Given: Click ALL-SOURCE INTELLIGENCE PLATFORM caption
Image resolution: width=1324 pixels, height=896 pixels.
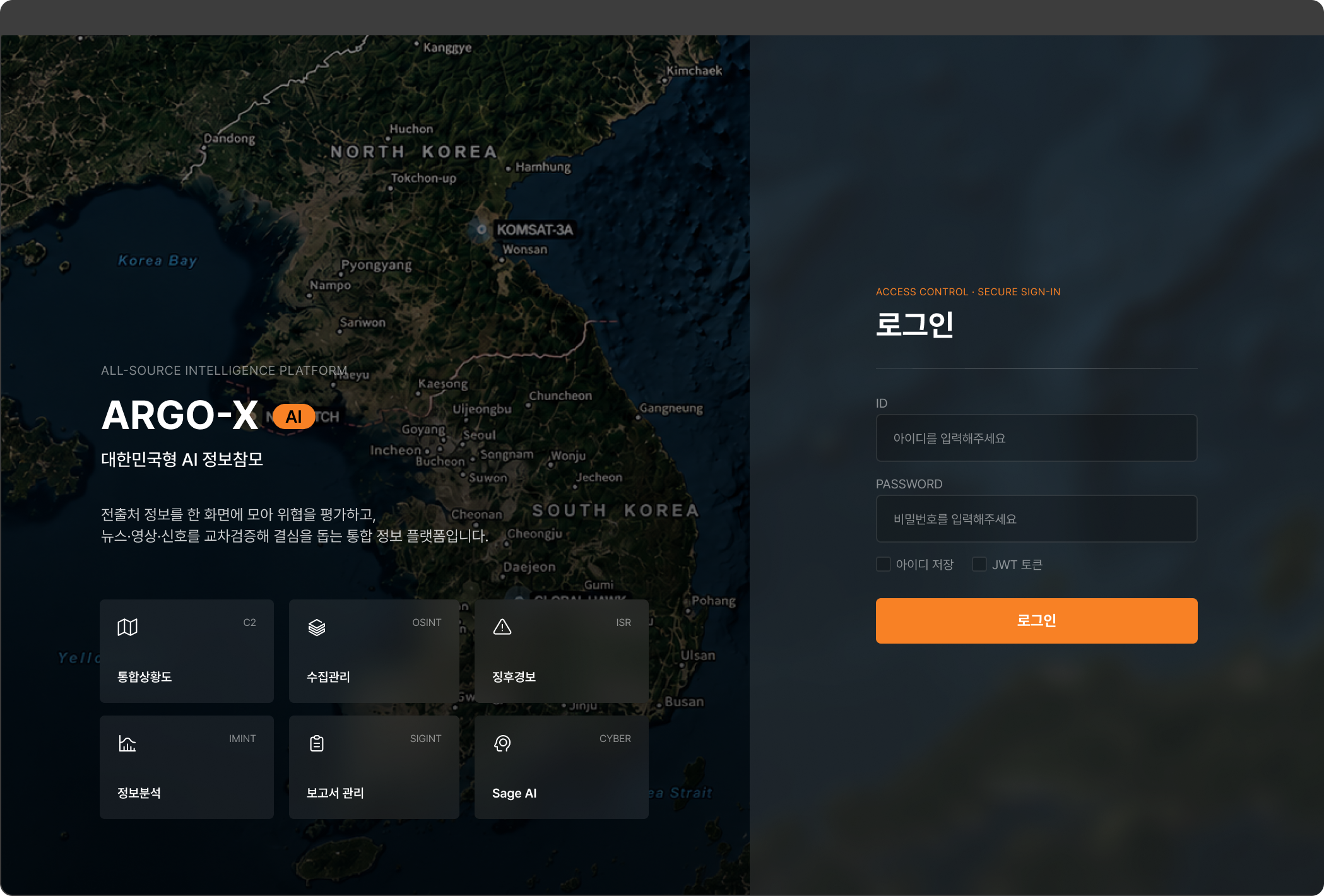Looking at the screenshot, I should point(224,370).
